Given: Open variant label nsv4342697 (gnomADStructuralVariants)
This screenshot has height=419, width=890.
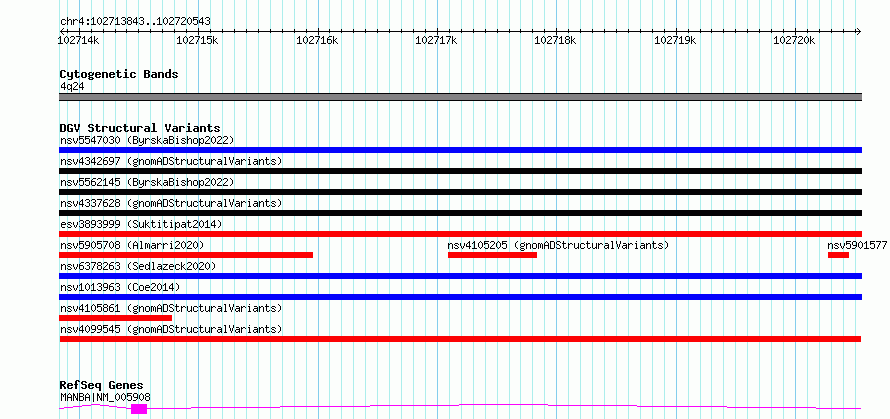Looking at the screenshot, I should (x=171, y=161).
